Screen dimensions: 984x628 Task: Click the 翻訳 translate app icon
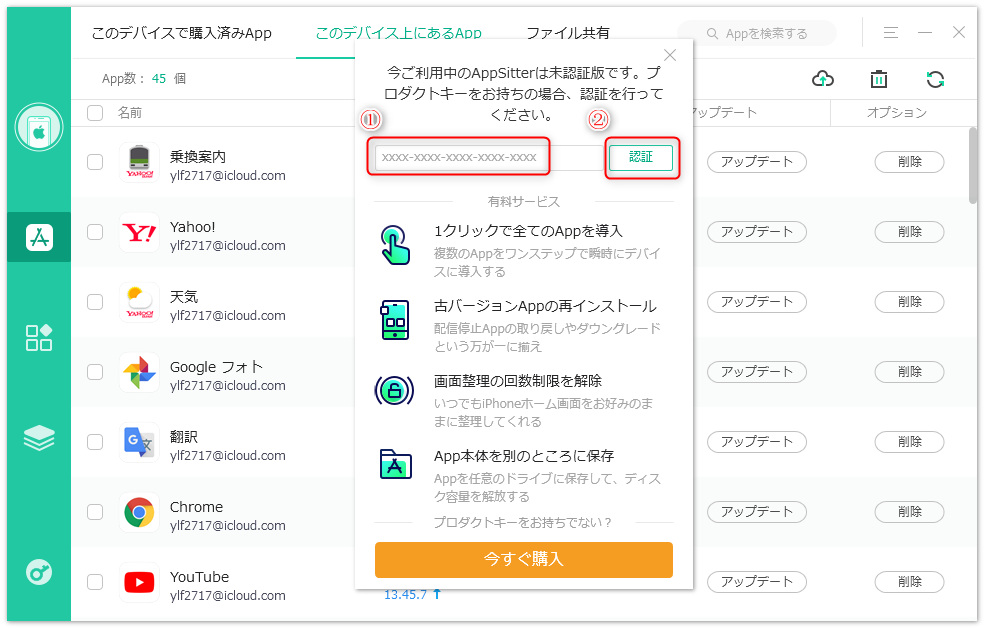[139, 442]
